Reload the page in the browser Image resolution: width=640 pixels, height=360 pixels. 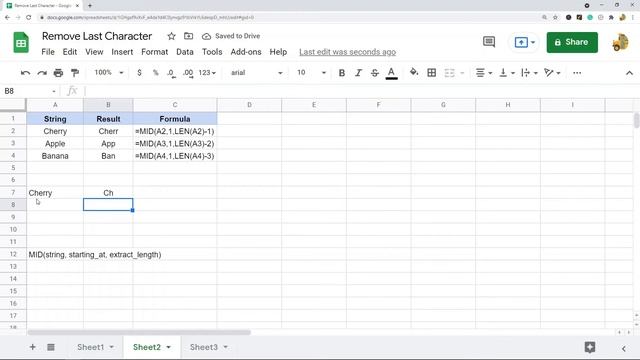click(x=29, y=17)
